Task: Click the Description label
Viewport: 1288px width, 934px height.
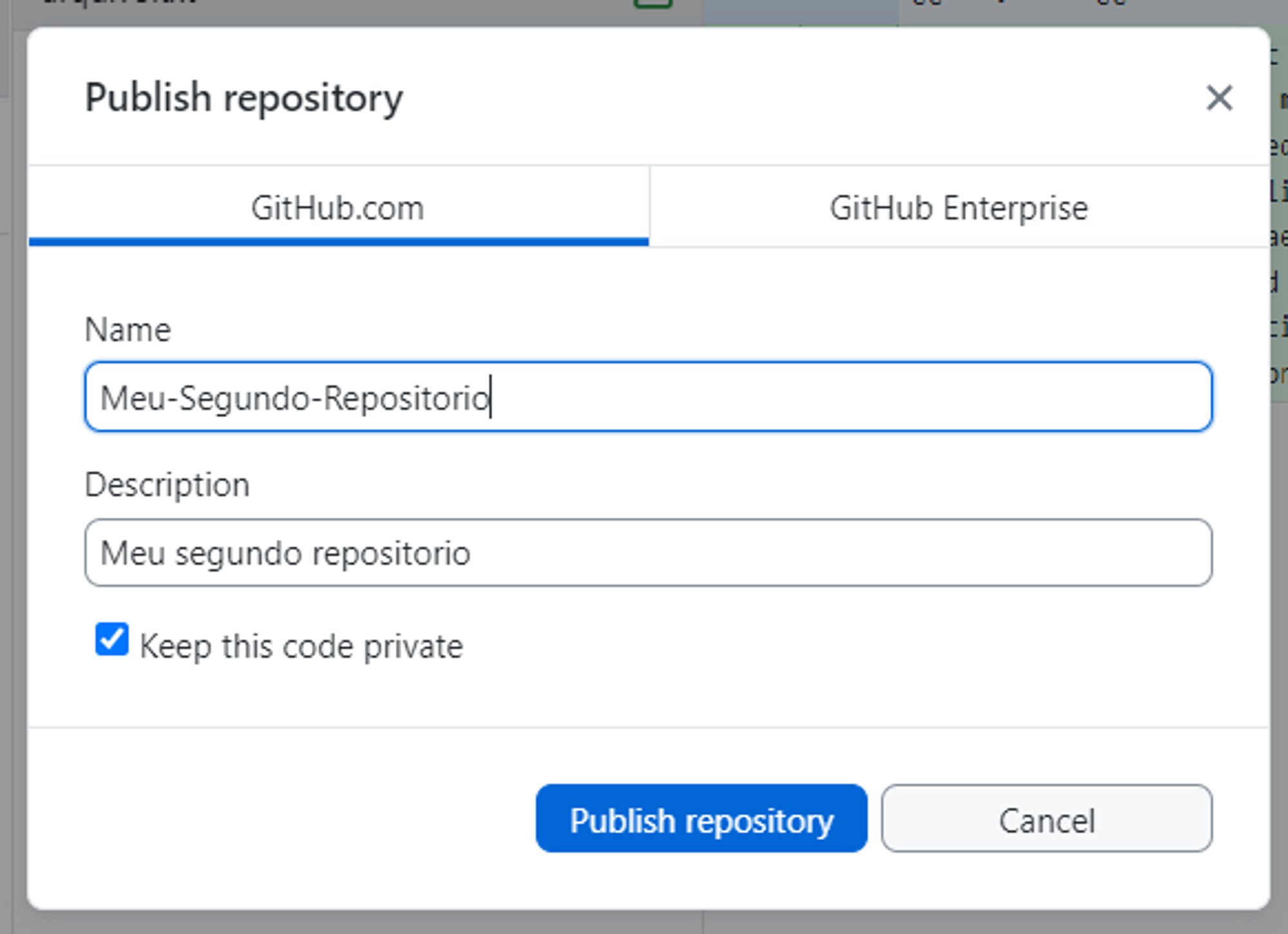Action: click(167, 484)
